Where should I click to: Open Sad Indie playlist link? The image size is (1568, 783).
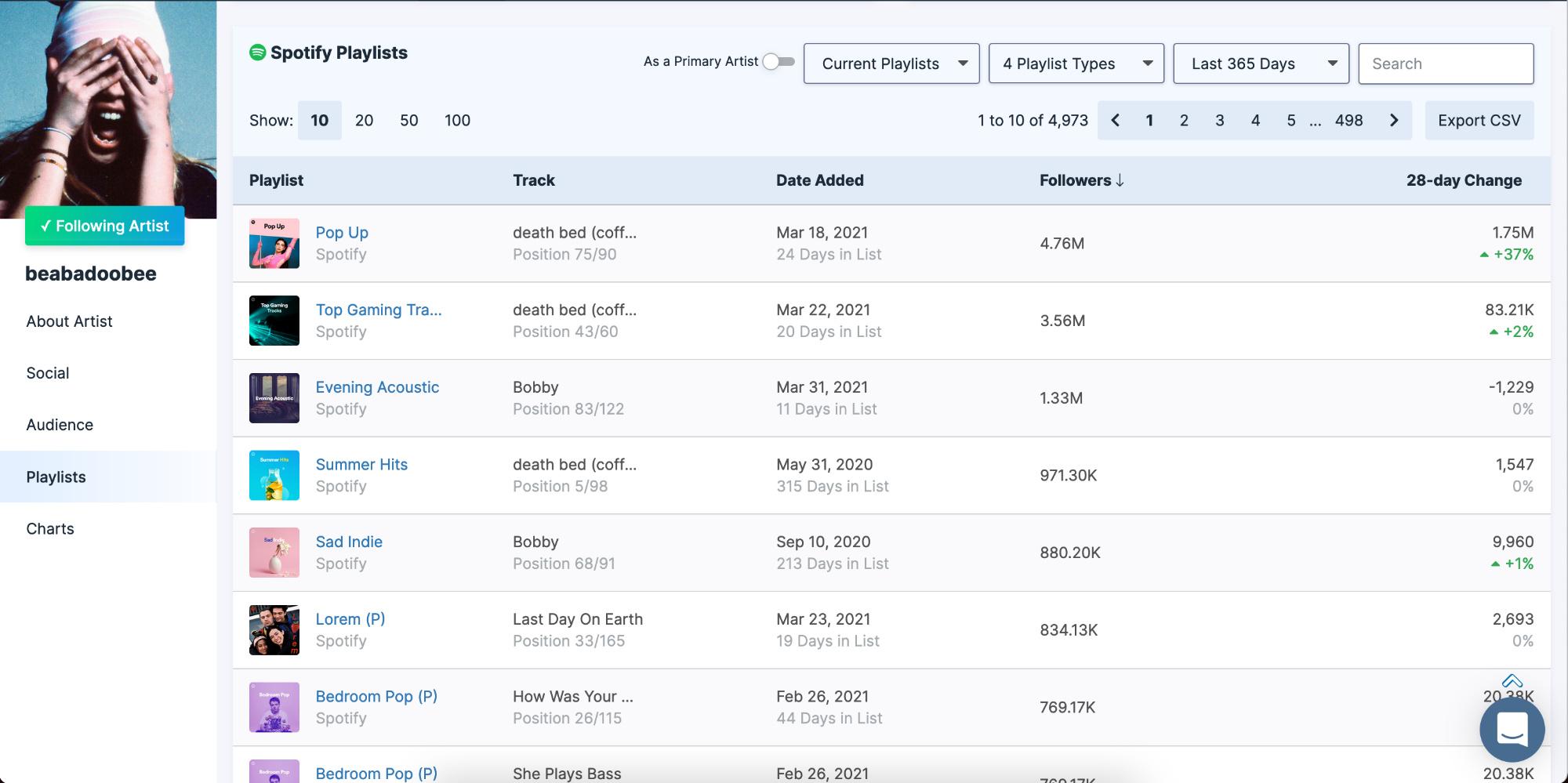click(349, 542)
